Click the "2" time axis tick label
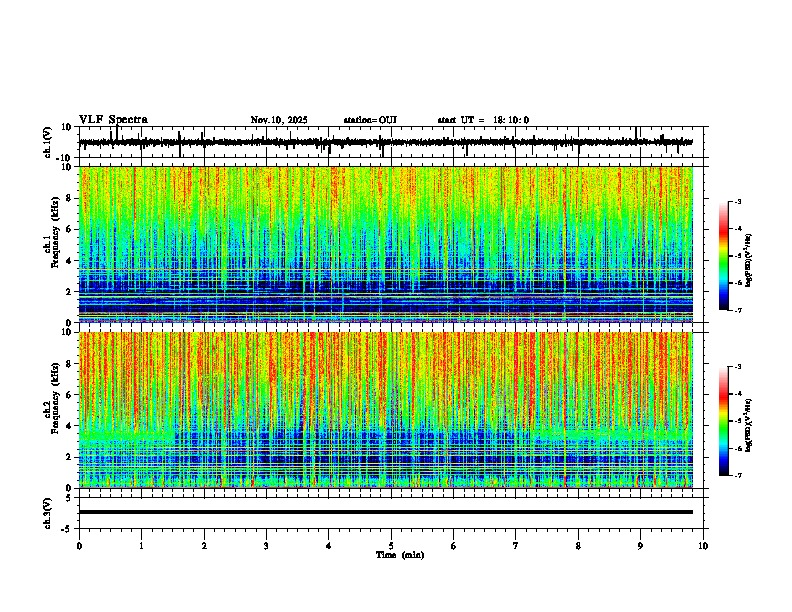This screenshot has width=792, height=612. 204,546
